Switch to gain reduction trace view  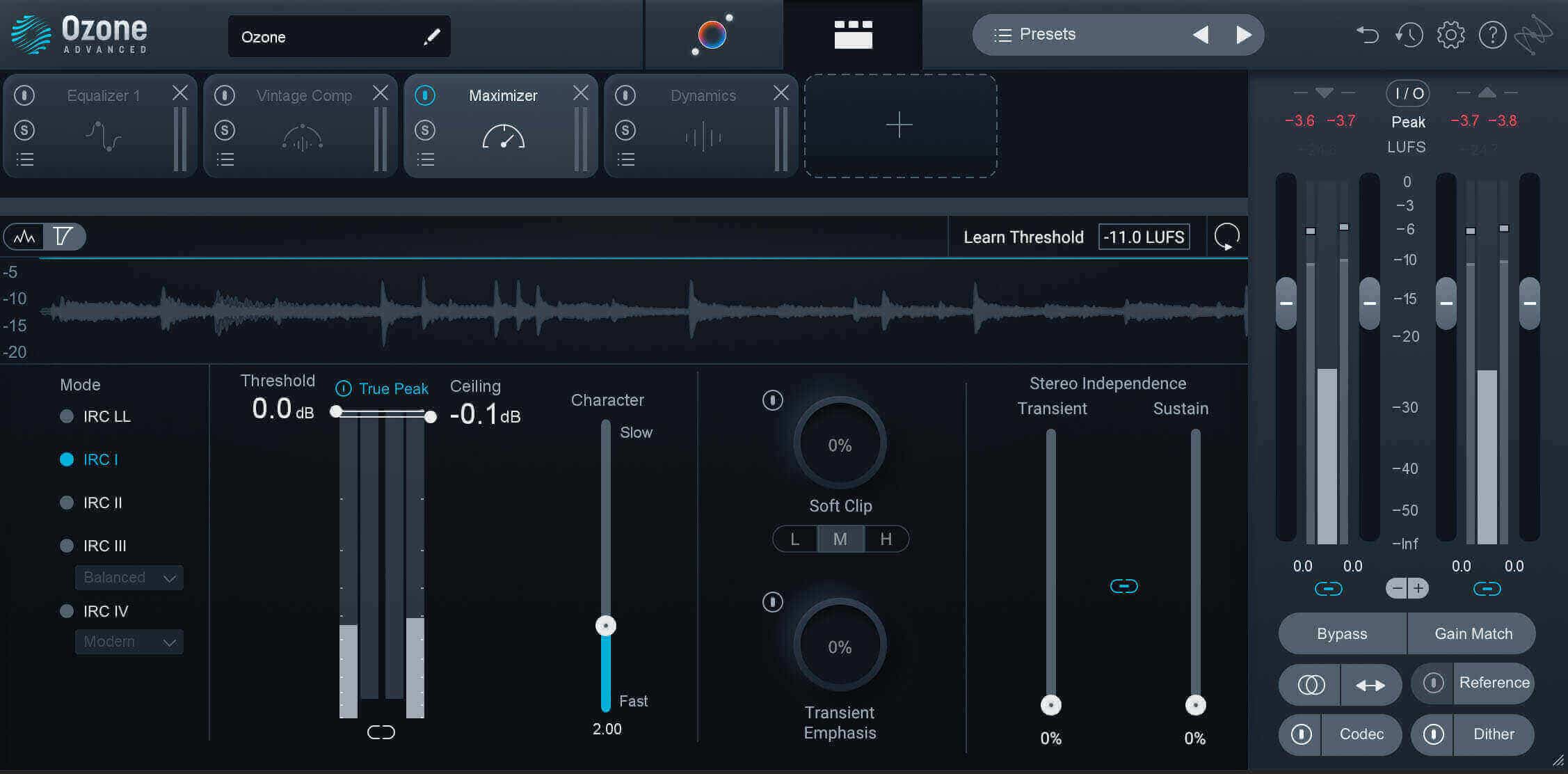pos(63,237)
